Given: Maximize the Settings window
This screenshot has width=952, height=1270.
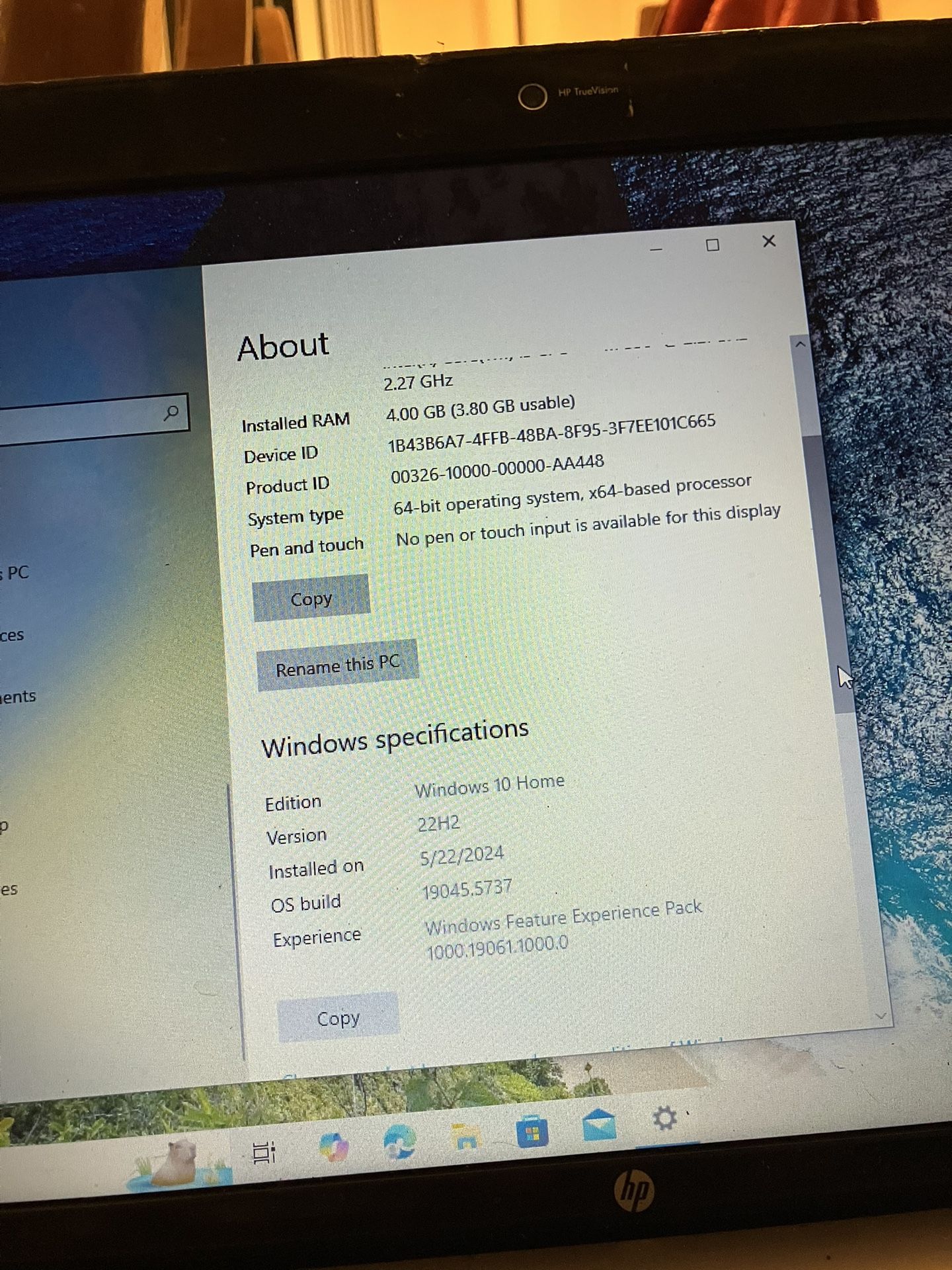Looking at the screenshot, I should 713,245.
